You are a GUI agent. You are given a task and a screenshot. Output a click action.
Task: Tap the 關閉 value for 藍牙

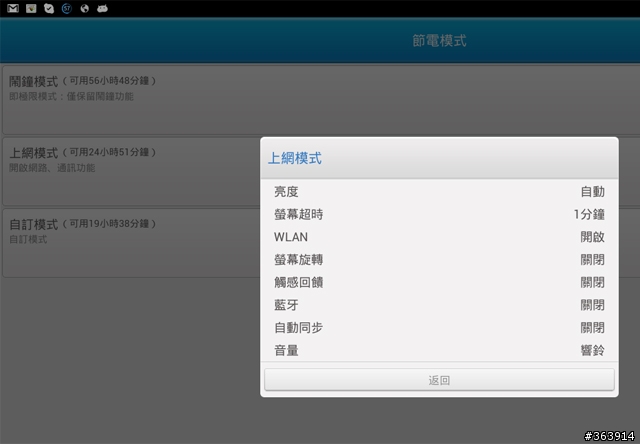(x=593, y=305)
